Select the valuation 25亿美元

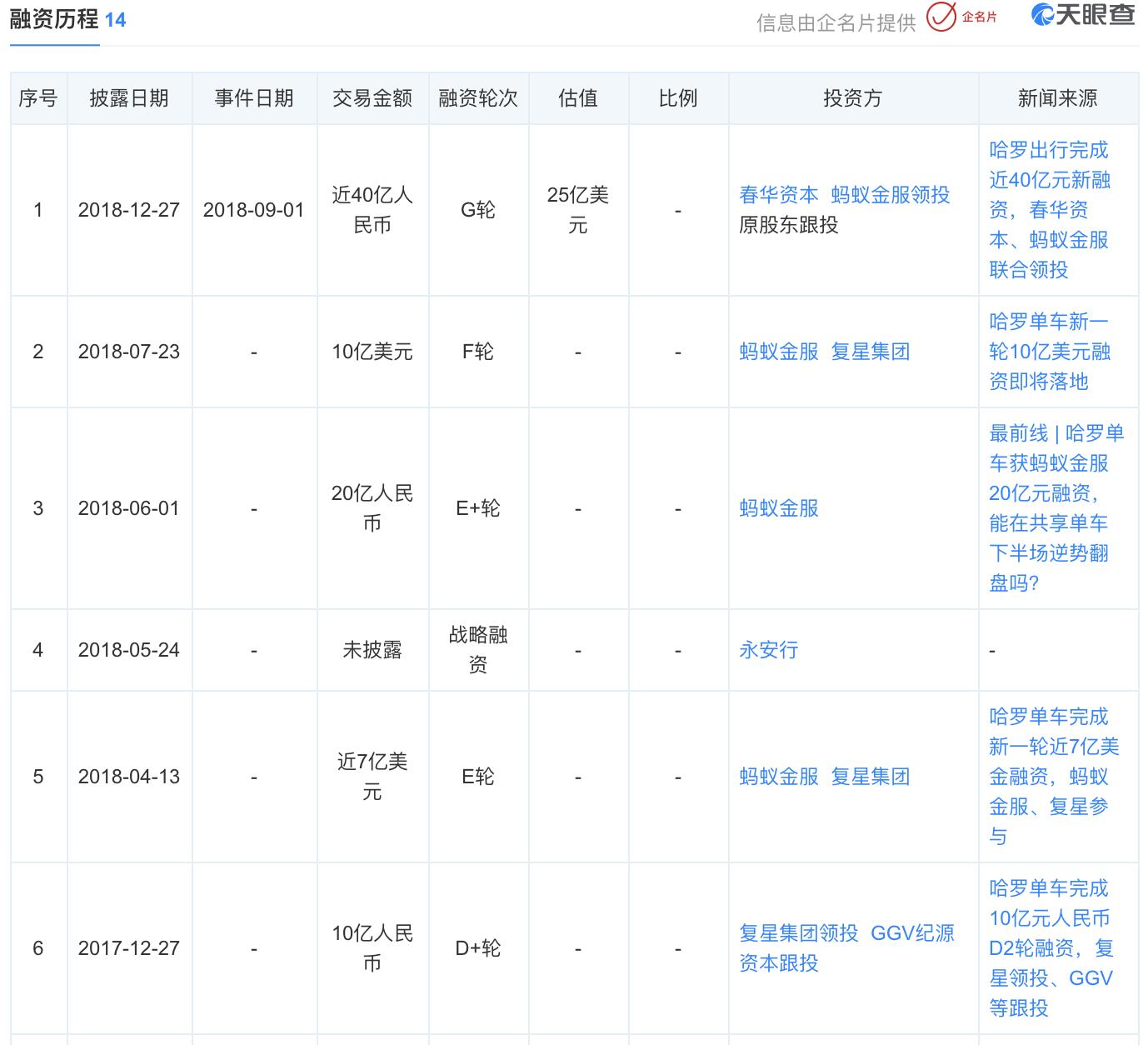tap(578, 210)
